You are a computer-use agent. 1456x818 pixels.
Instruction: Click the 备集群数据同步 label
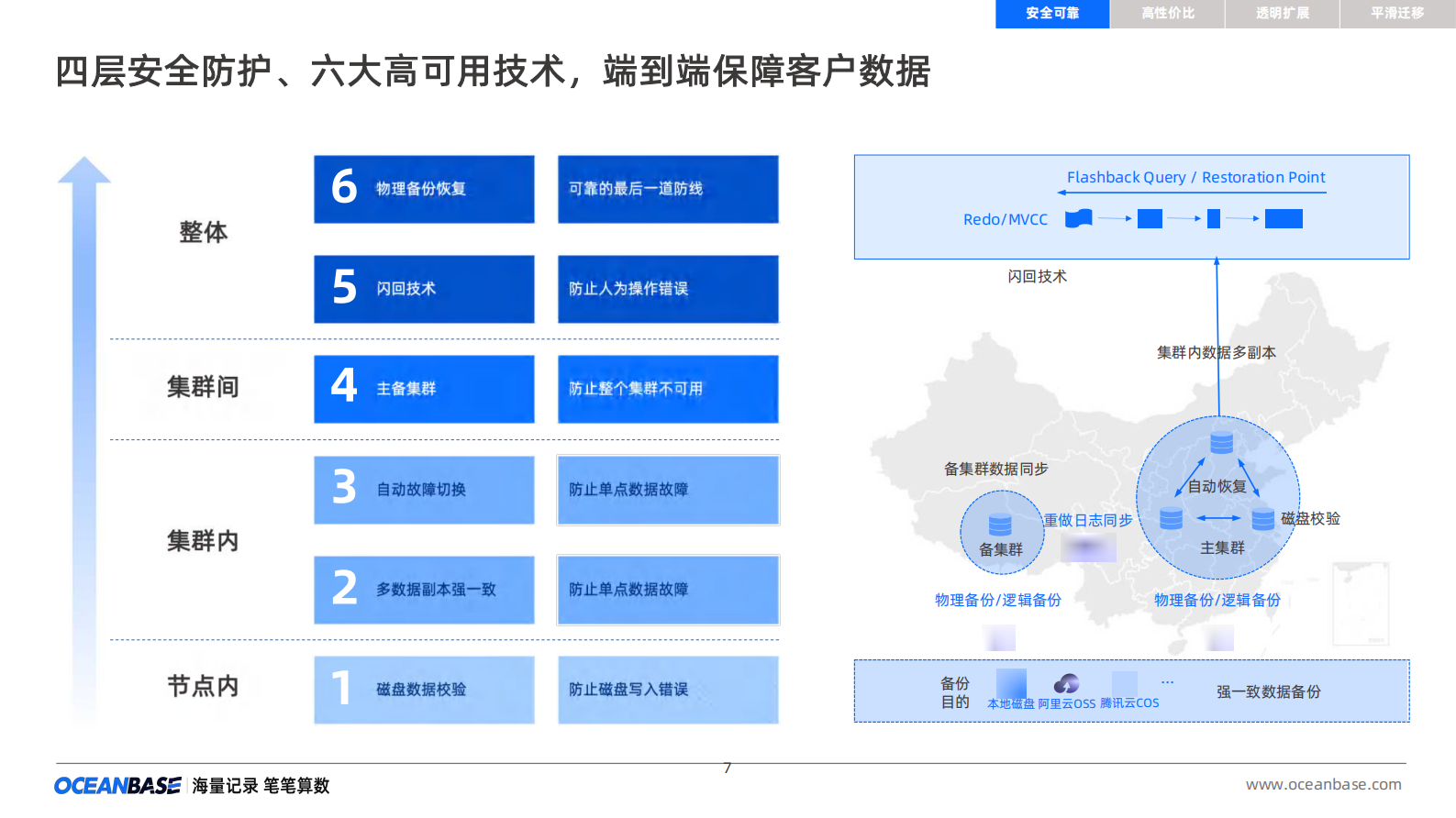point(995,469)
